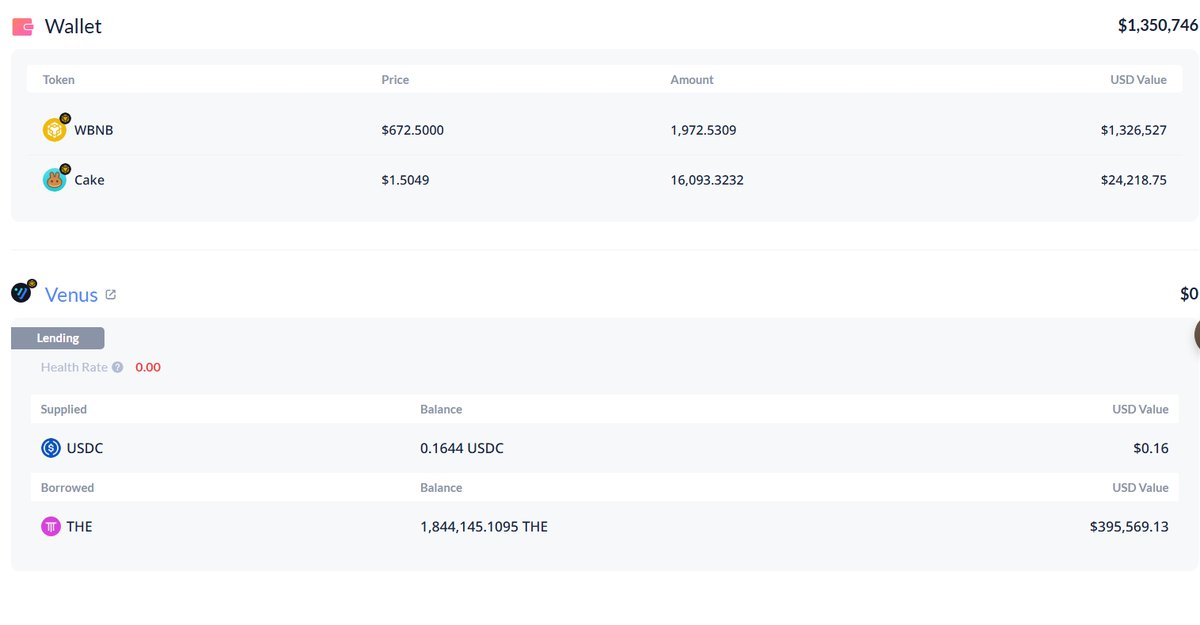Open the Venus protocol link
Image resolution: width=1200 pixels, height=625 pixels.
tap(71, 295)
